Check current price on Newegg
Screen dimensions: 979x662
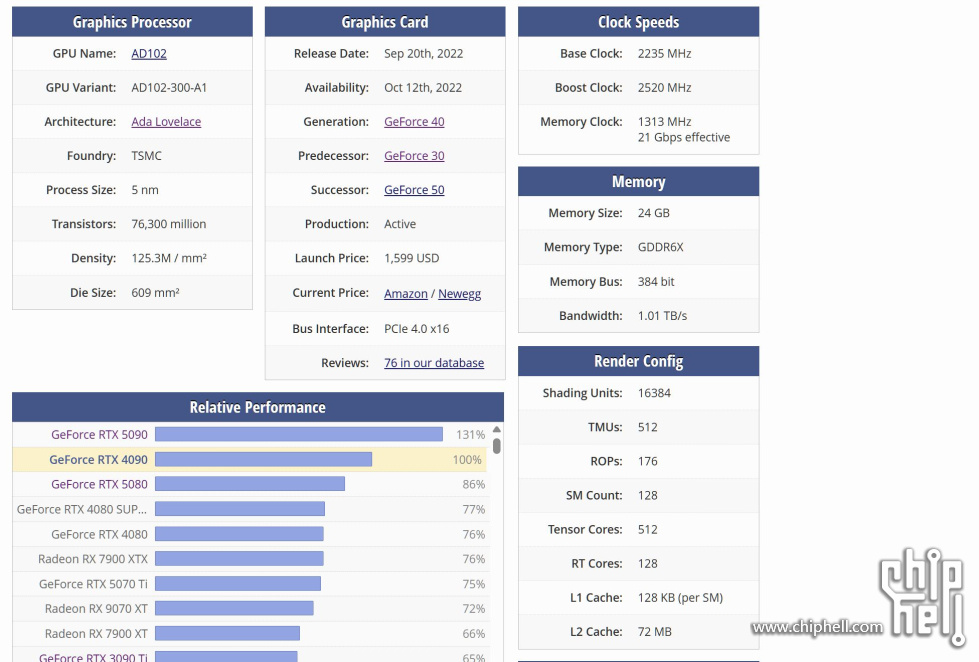460,294
